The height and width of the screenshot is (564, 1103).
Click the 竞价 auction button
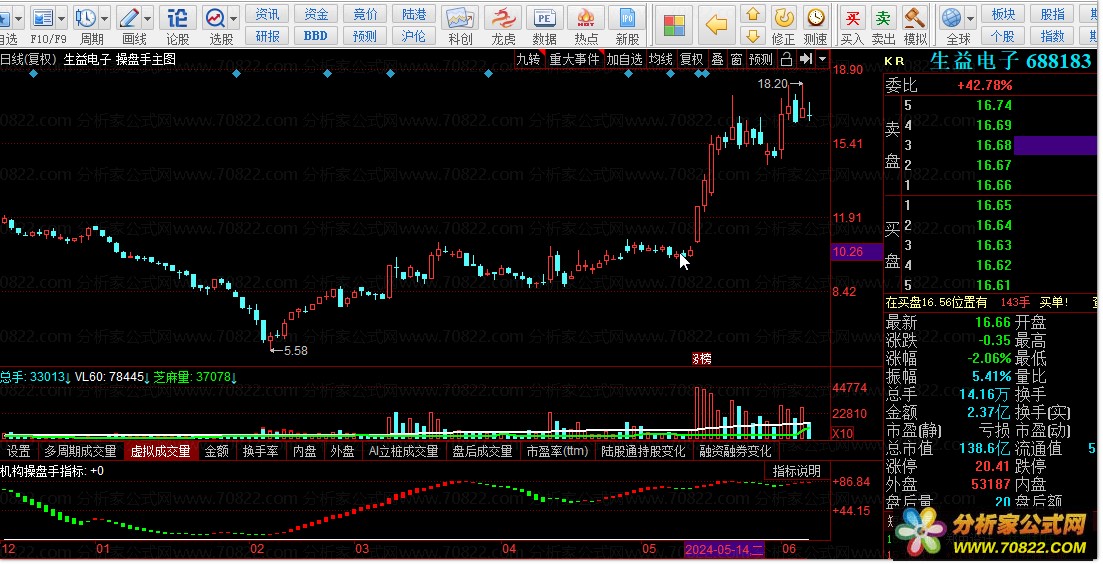click(x=365, y=14)
